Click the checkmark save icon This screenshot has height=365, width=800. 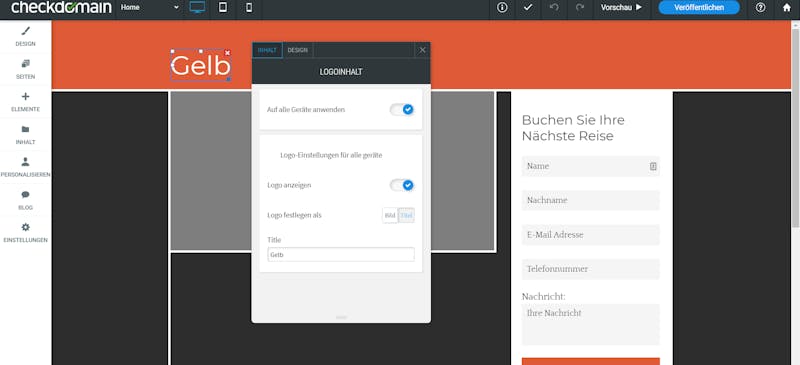[528, 8]
